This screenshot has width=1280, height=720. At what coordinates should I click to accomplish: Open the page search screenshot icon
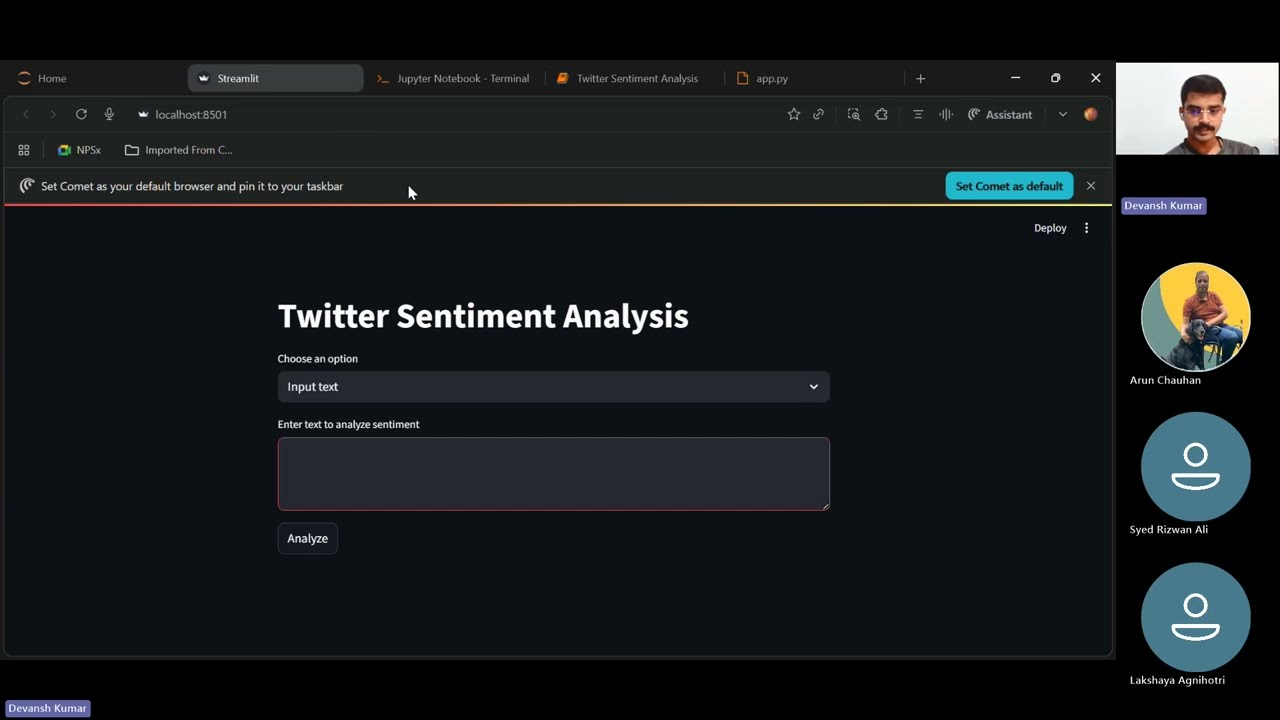pos(853,114)
